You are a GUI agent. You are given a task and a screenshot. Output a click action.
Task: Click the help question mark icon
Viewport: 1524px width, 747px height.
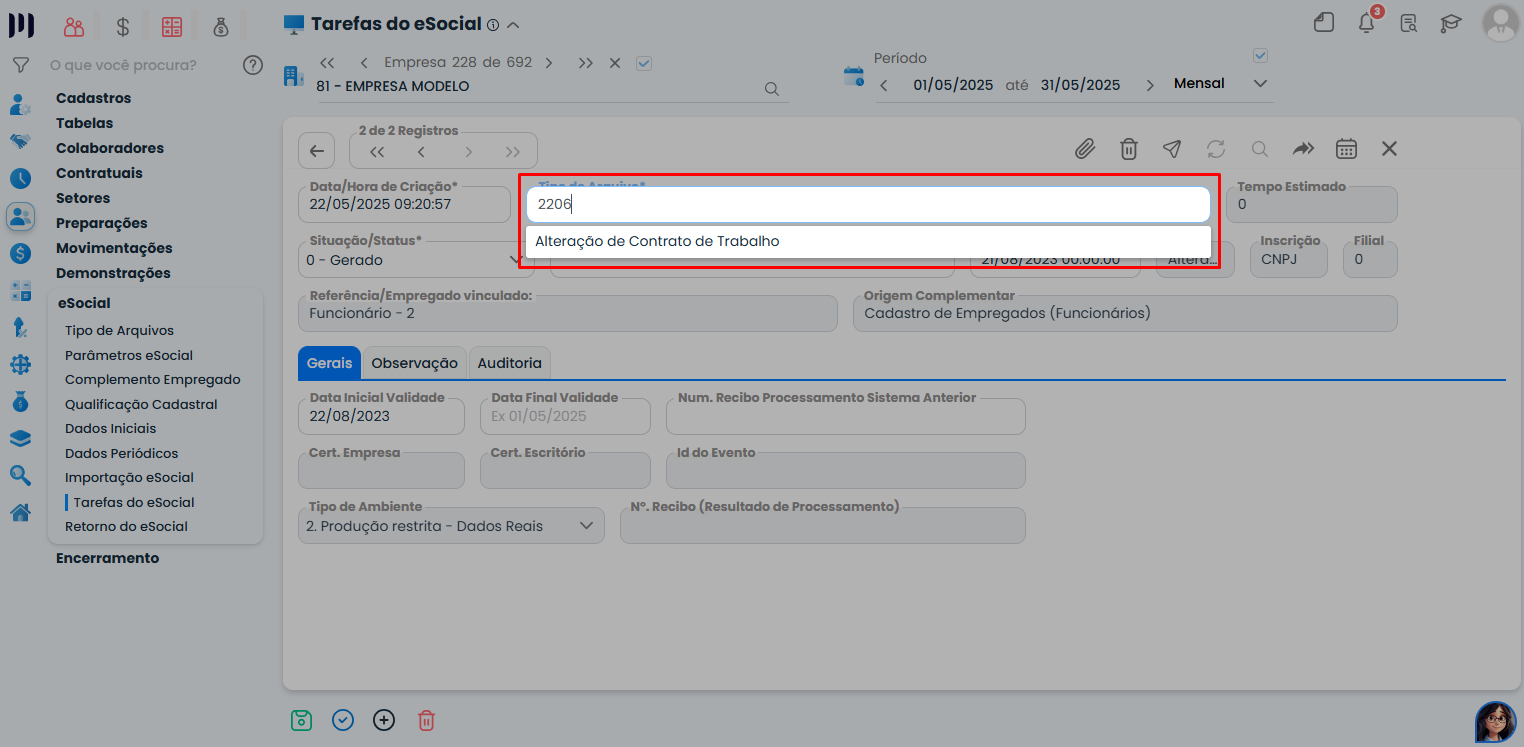253,66
